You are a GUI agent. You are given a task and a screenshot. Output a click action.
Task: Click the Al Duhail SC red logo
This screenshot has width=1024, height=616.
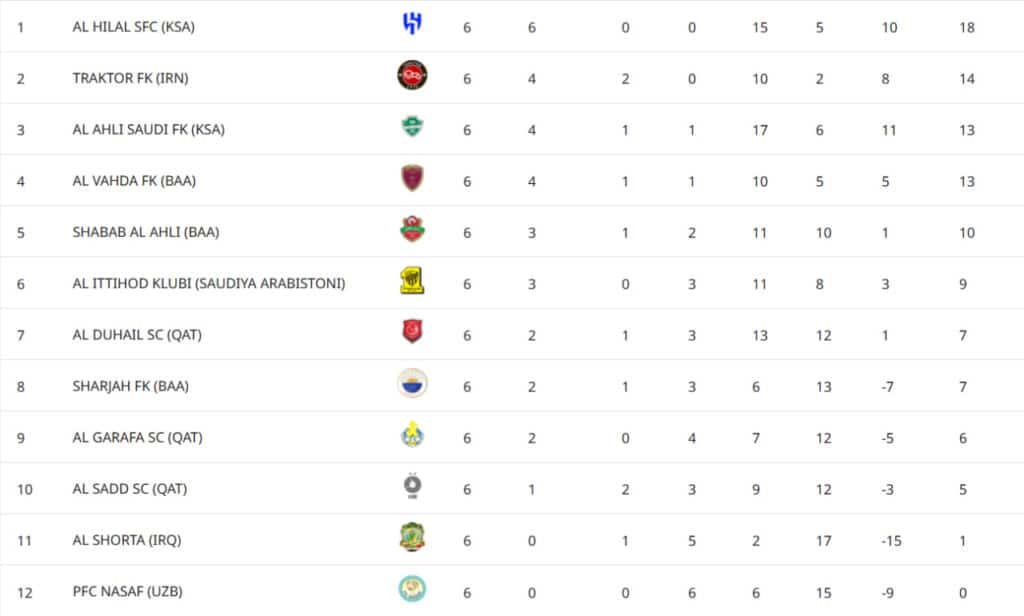click(412, 332)
